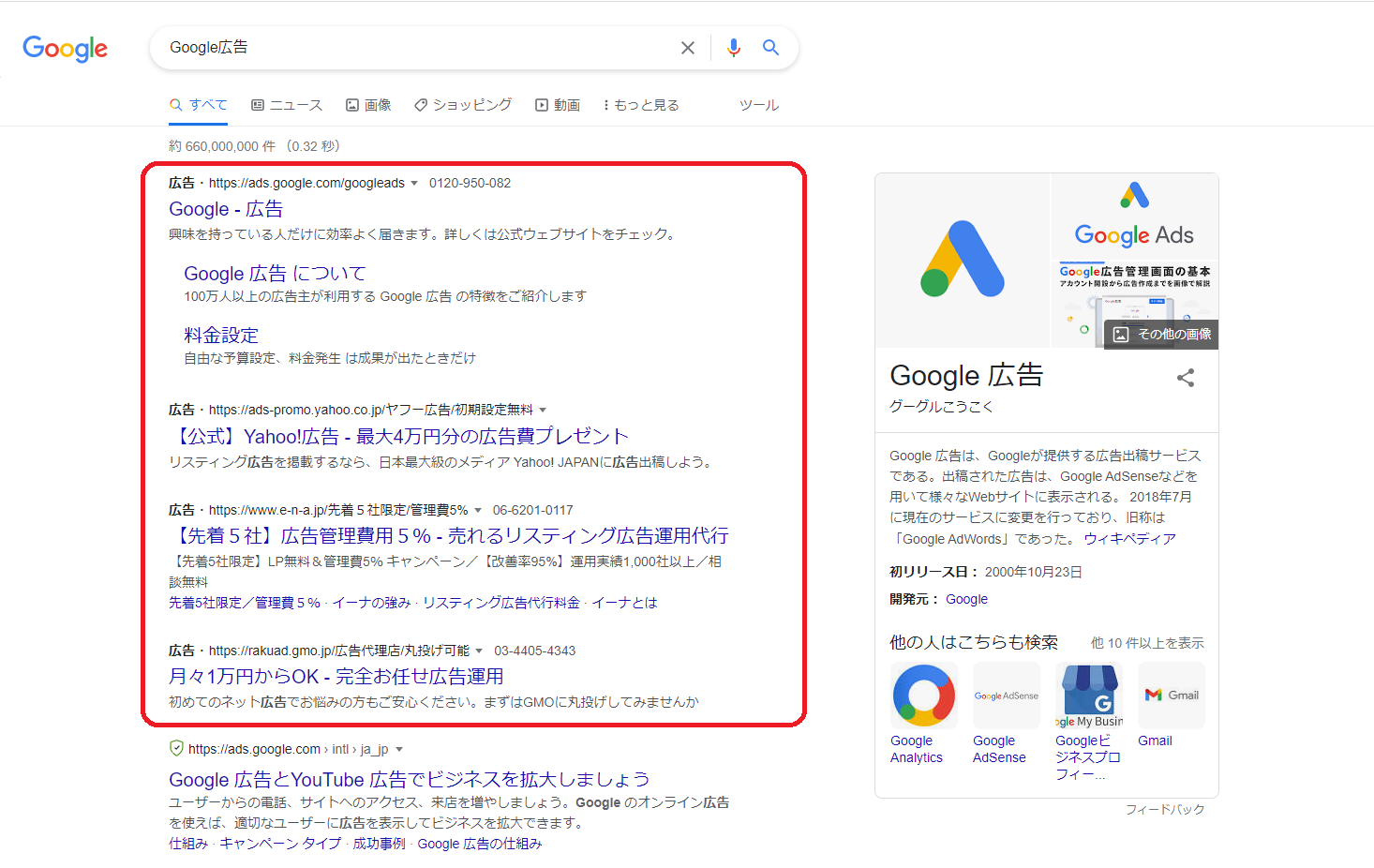Click the 0120-950-082 phone number
The image size is (1374, 868).
click(470, 183)
